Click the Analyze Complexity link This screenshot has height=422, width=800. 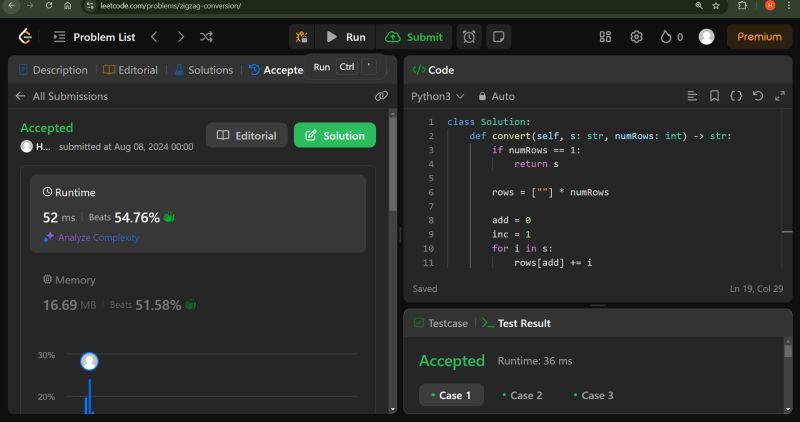(x=91, y=238)
